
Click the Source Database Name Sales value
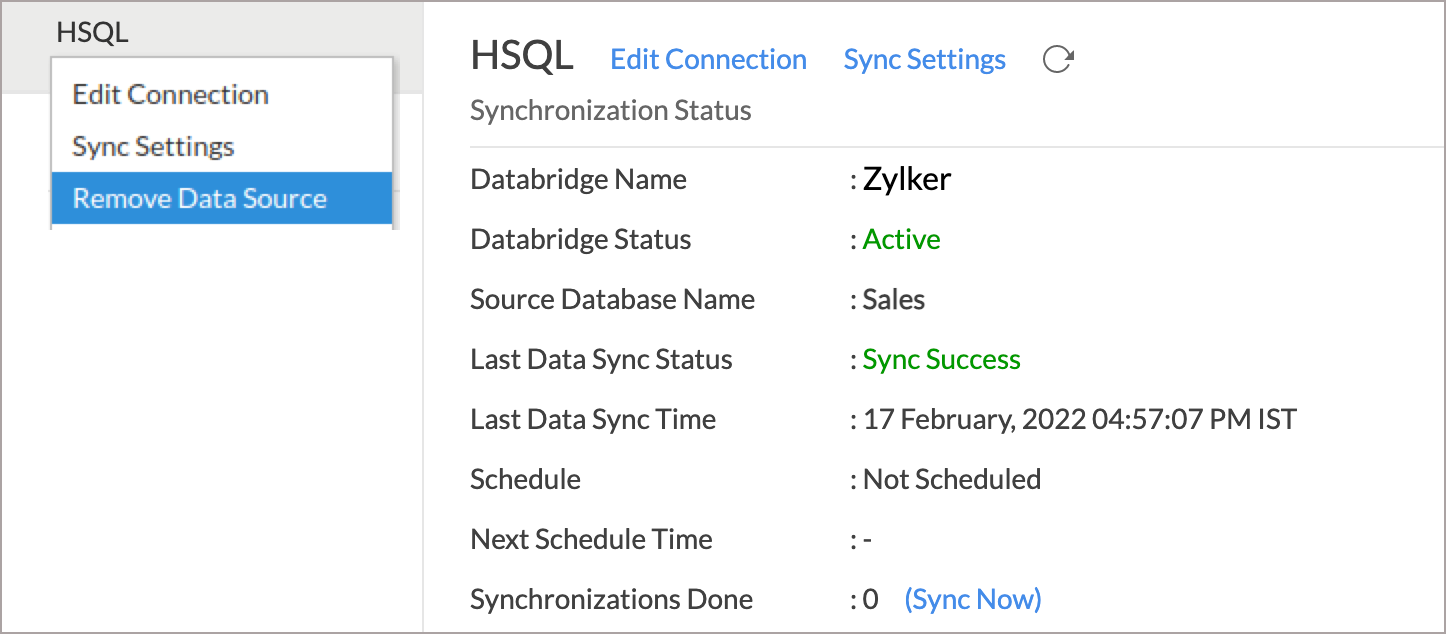tap(893, 299)
